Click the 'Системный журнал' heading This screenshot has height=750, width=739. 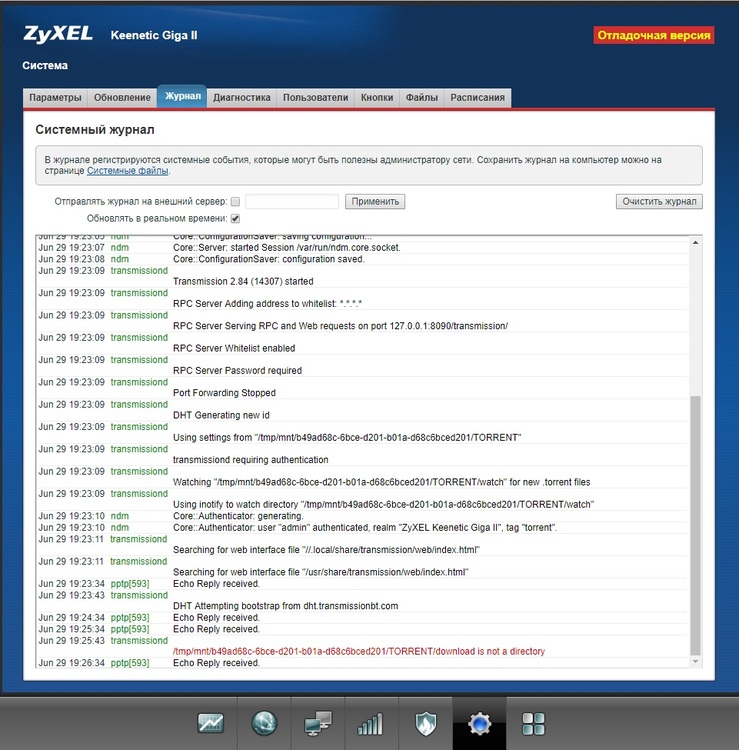click(95, 130)
